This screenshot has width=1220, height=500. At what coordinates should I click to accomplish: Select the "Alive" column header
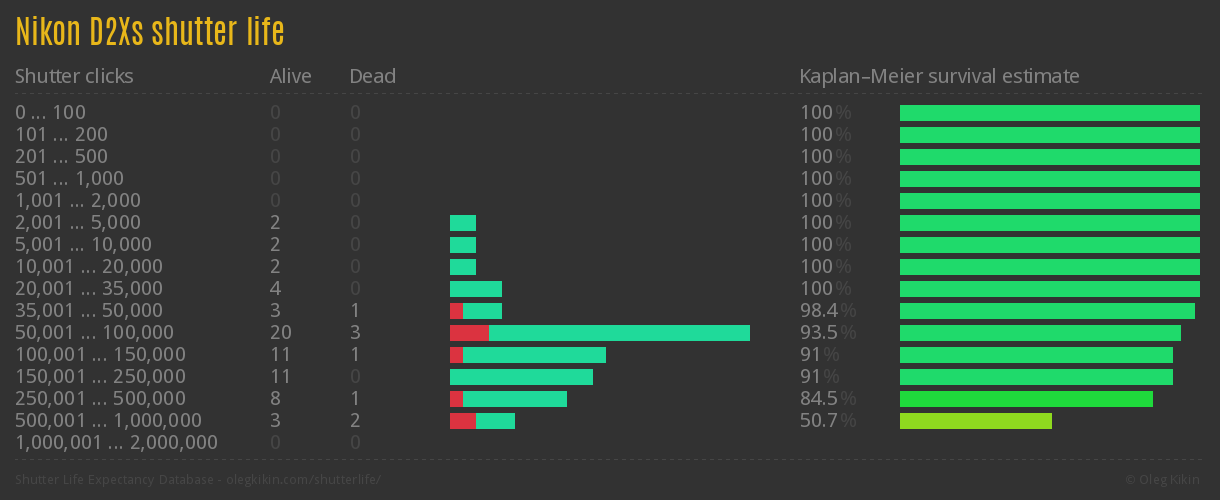point(290,76)
